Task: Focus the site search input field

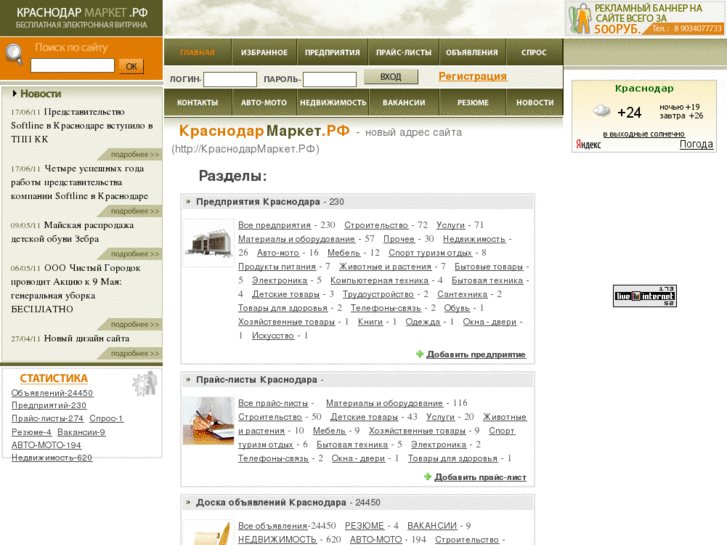Action: [x=72, y=65]
